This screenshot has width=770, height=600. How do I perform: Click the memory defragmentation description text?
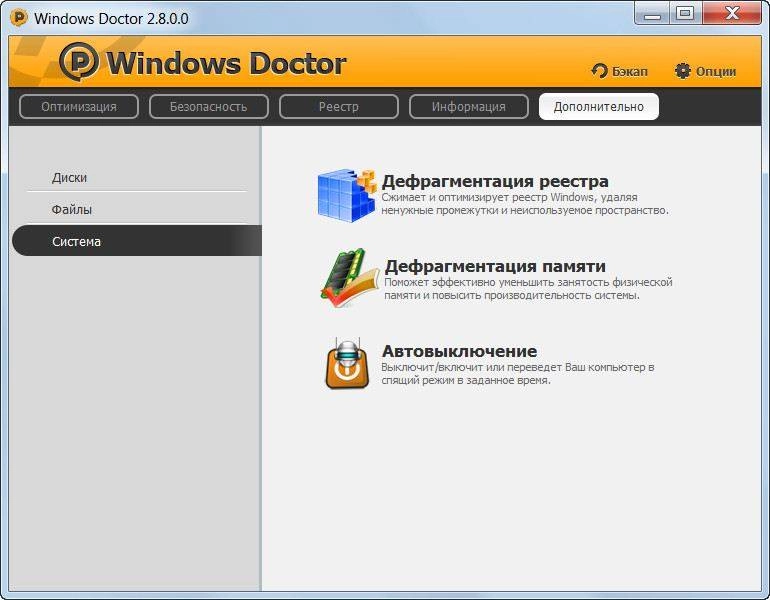coord(528,289)
